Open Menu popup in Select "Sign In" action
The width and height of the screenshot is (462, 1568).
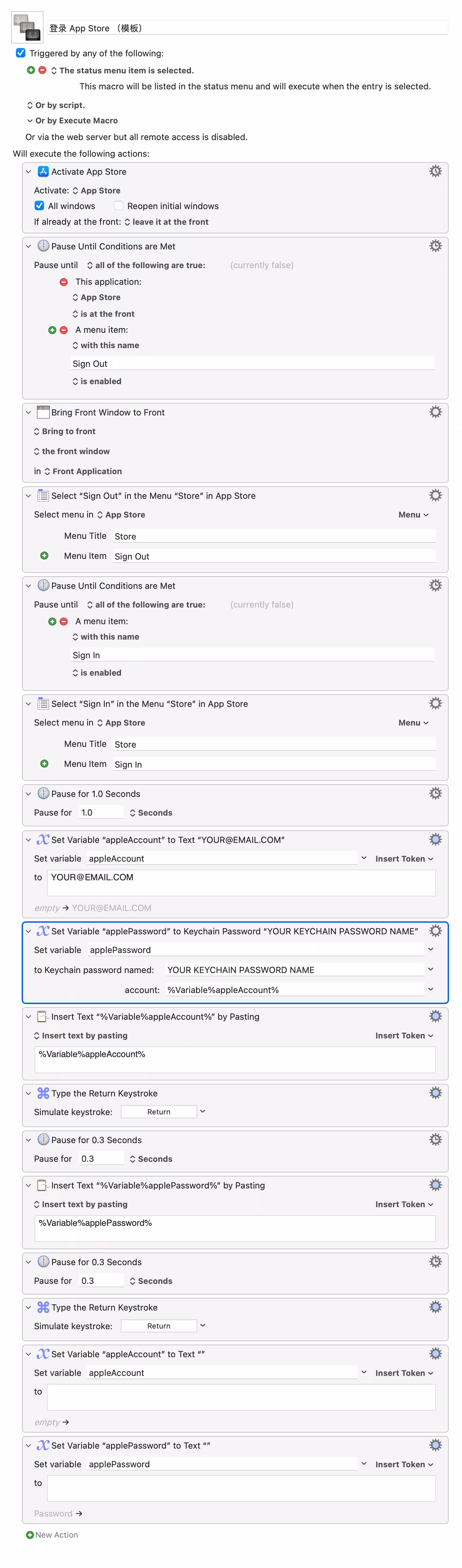click(414, 723)
